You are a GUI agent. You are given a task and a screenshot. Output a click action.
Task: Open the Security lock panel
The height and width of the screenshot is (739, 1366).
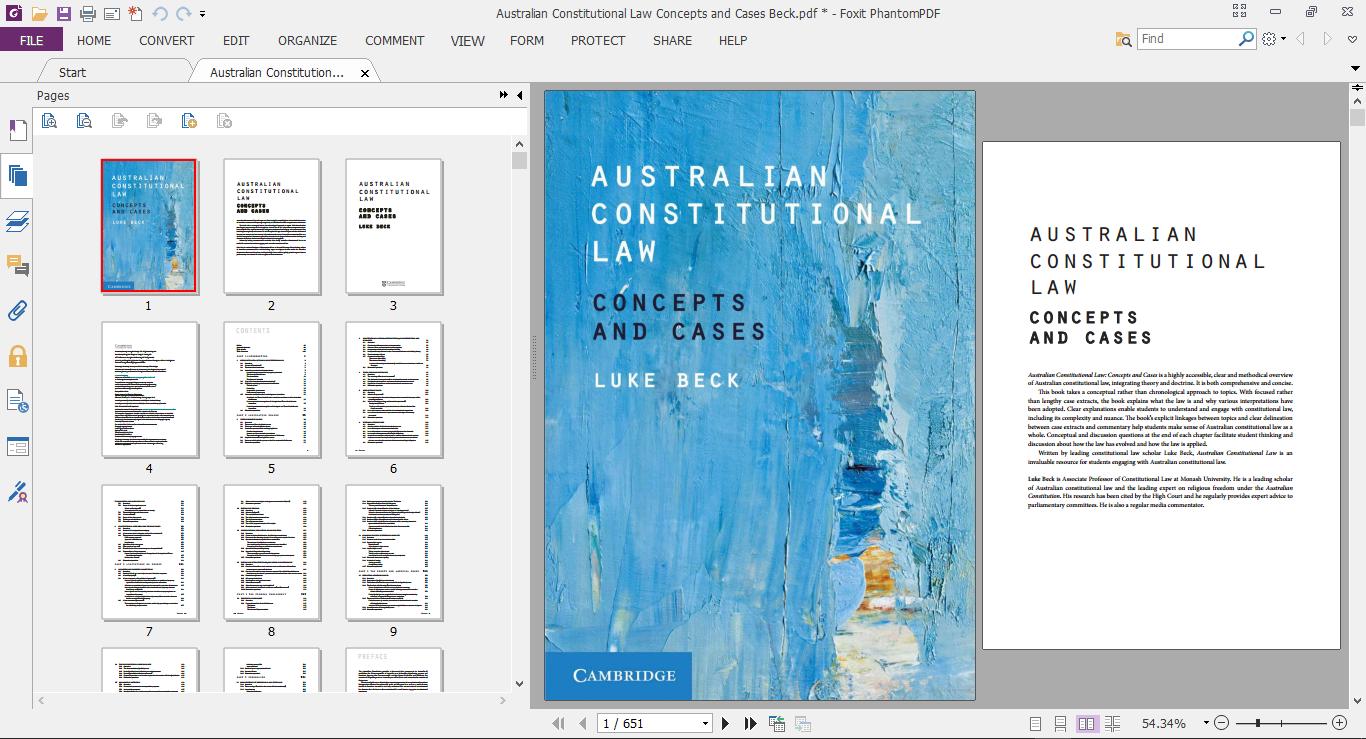pyautogui.click(x=17, y=356)
